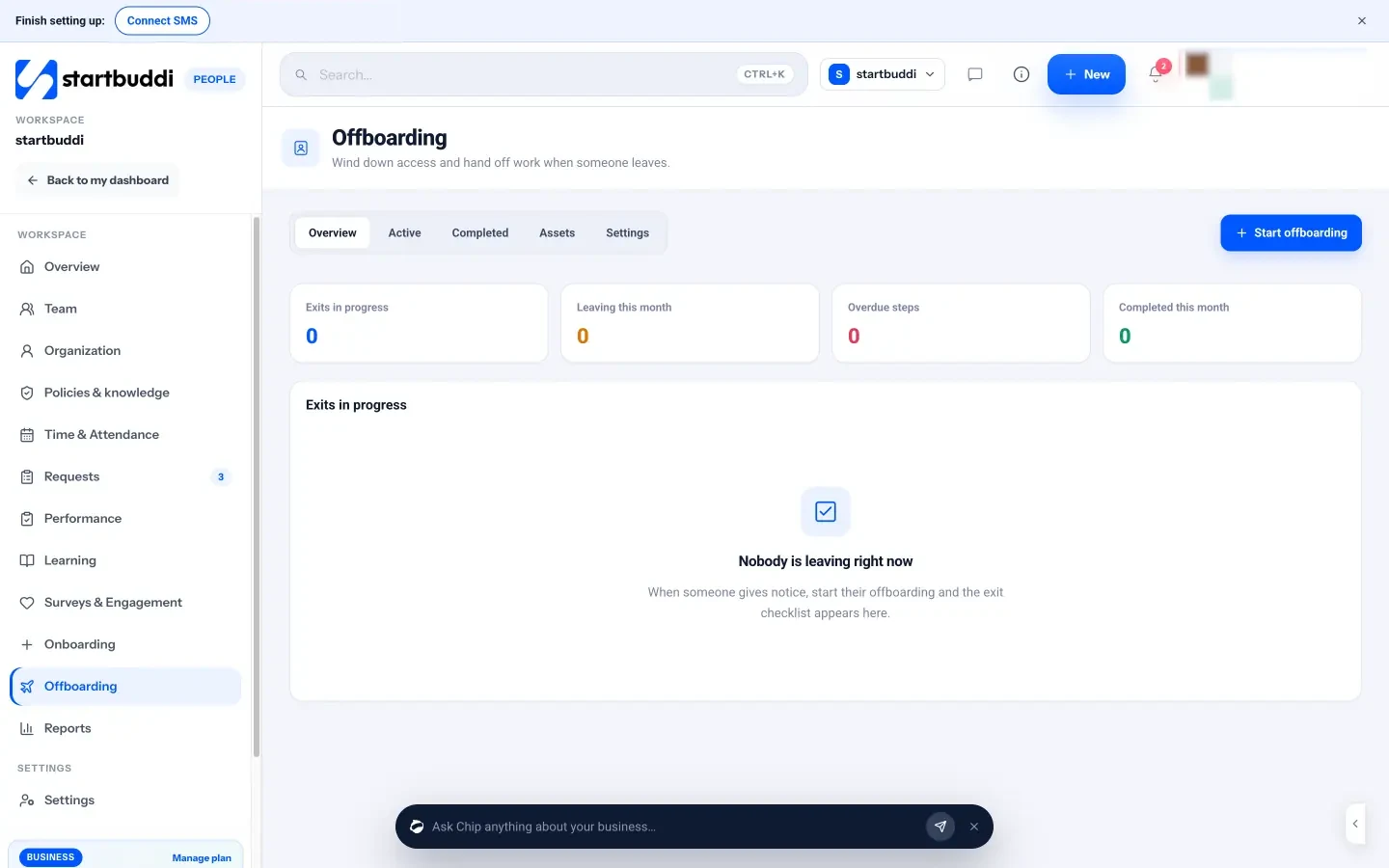Open the offboarding Settings tab

coord(628,232)
